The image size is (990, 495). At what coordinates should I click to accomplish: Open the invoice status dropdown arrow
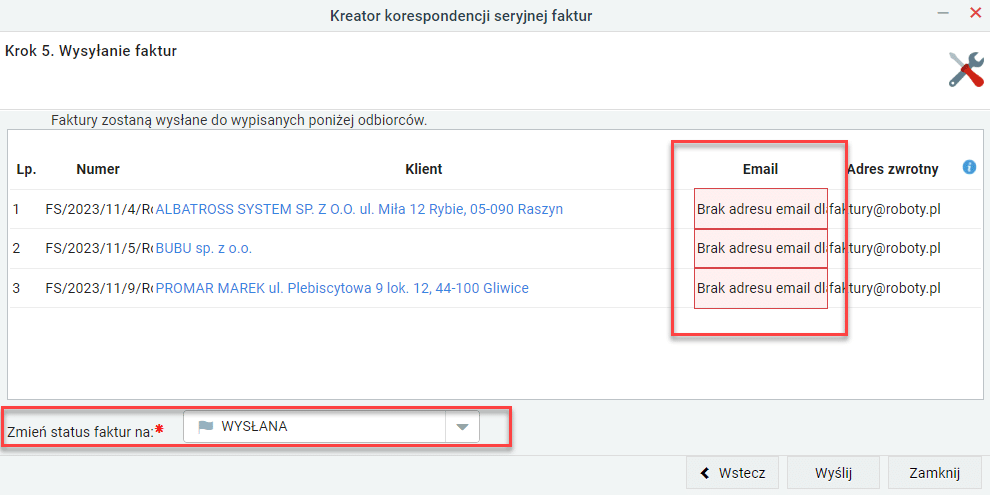pyautogui.click(x=463, y=427)
